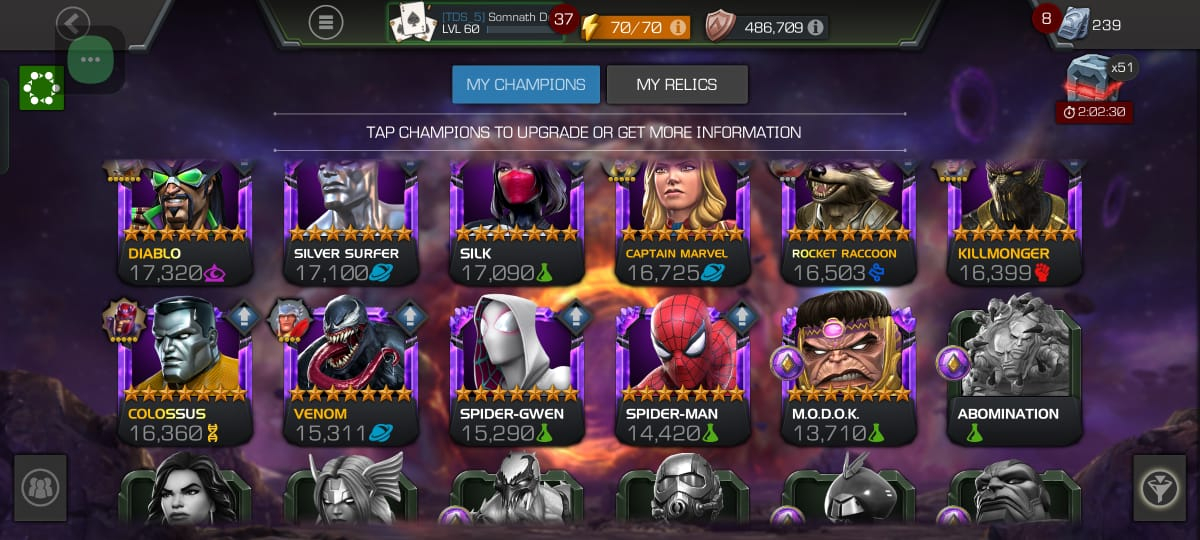This screenshot has width=1200, height=540.
Task: Tap the info icon beside 486,709
Action: 816,27
